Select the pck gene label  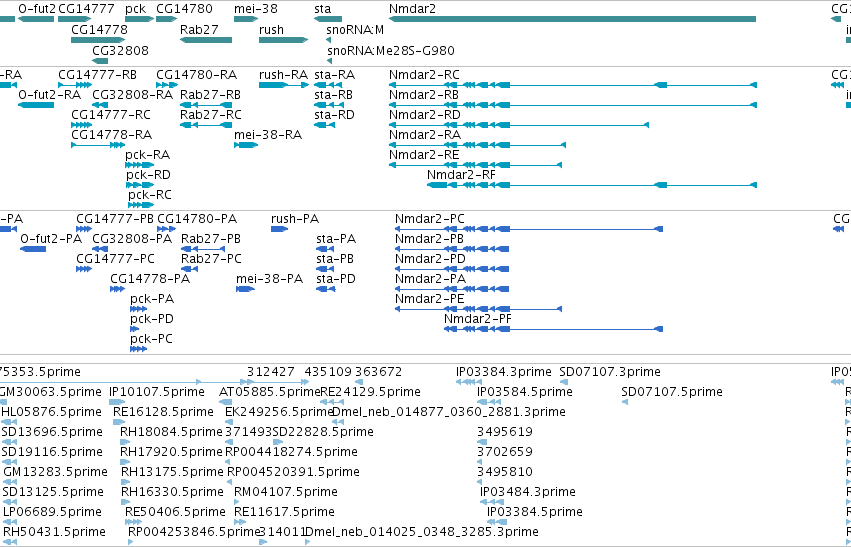click(x=135, y=9)
